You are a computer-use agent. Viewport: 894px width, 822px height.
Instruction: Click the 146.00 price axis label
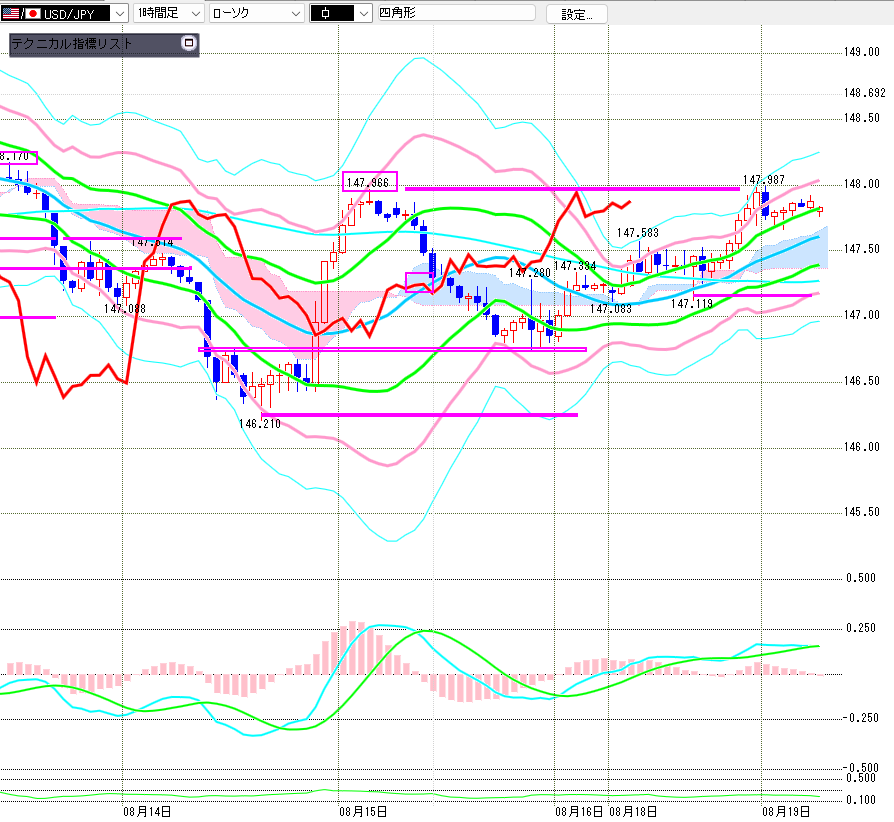click(x=862, y=447)
